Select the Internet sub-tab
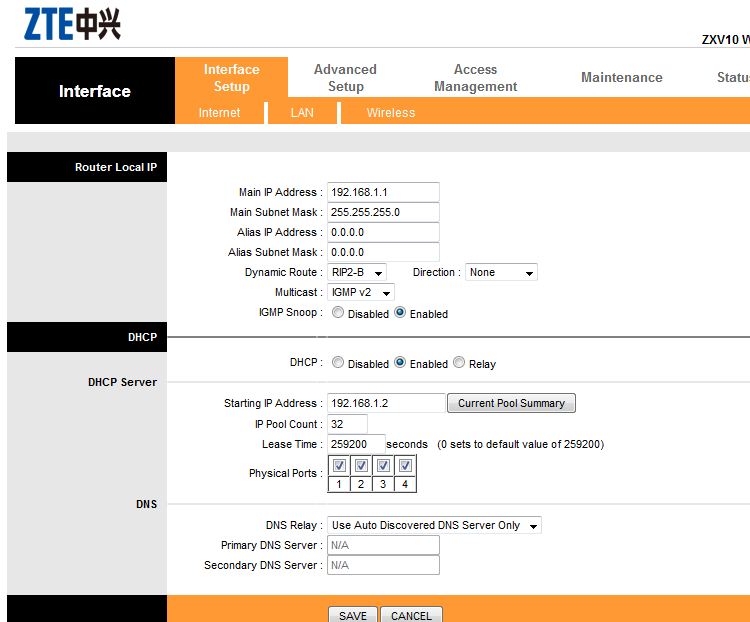This screenshot has width=750, height=622. [219, 112]
